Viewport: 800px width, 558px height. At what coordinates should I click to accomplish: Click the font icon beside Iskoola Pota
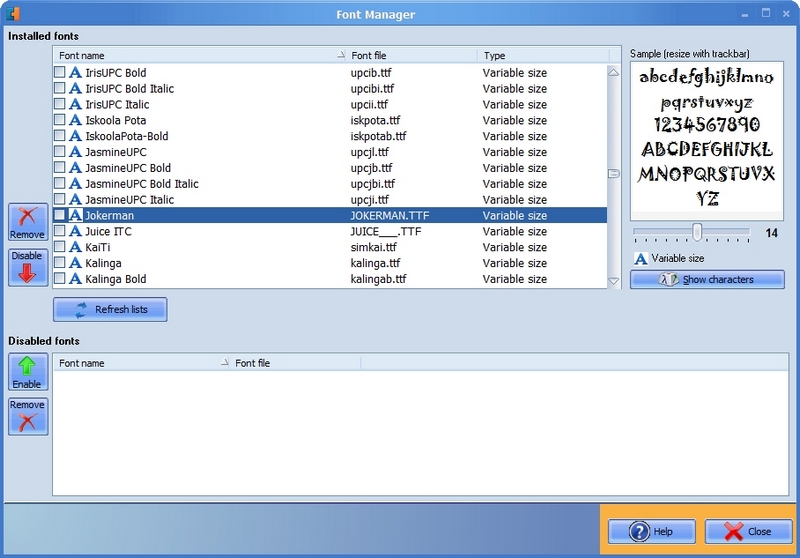tap(76, 120)
